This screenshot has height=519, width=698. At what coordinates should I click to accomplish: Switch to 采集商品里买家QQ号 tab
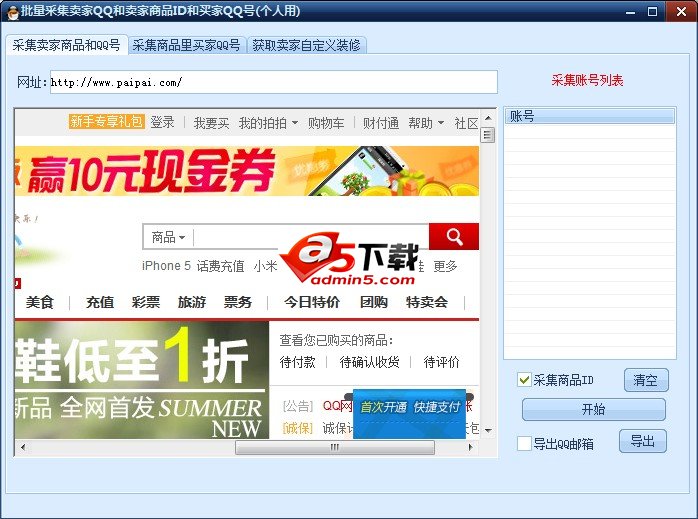pos(187,45)
